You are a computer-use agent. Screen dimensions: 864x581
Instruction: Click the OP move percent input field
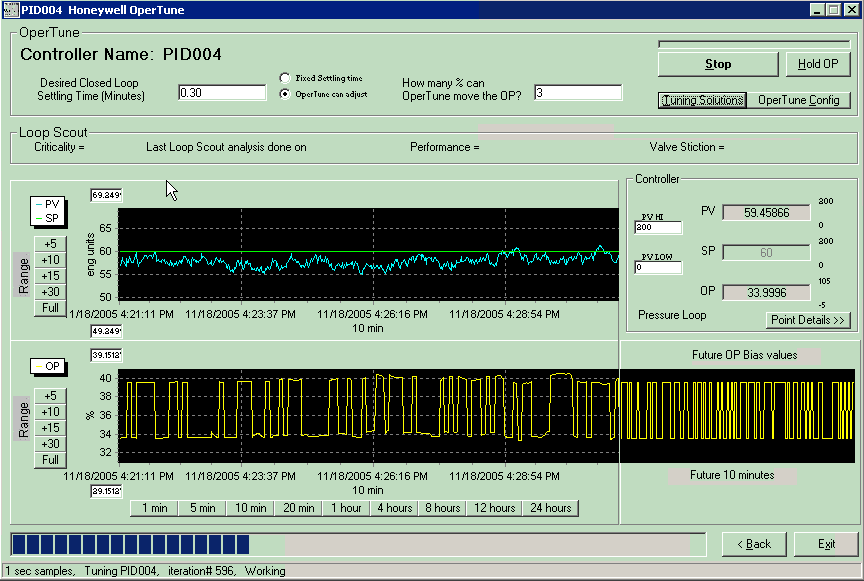578,93
